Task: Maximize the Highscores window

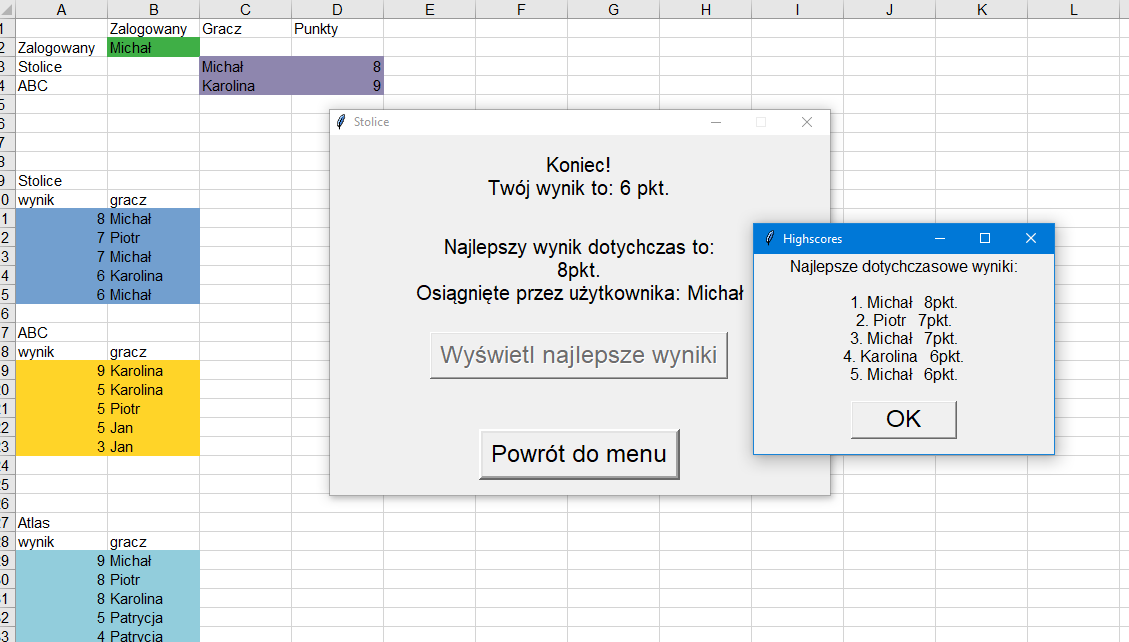Action: click(x=984, y=239)
